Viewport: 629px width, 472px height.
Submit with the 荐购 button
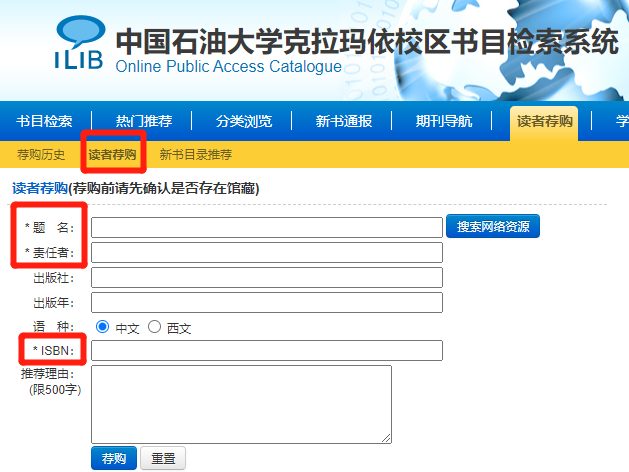[x=113, y=459]
